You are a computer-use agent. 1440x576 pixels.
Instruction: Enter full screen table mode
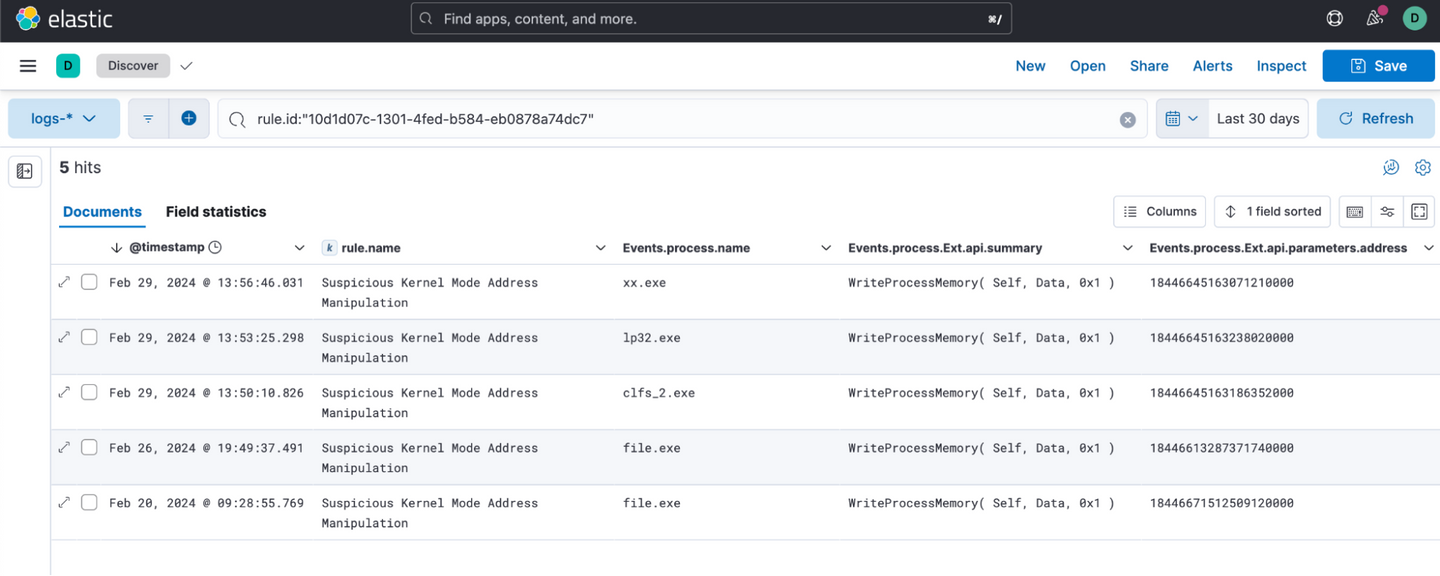(1419, 211)
